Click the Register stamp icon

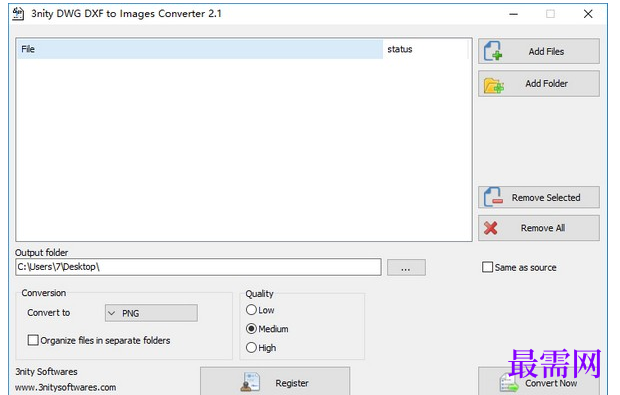(x=251, y=382)
